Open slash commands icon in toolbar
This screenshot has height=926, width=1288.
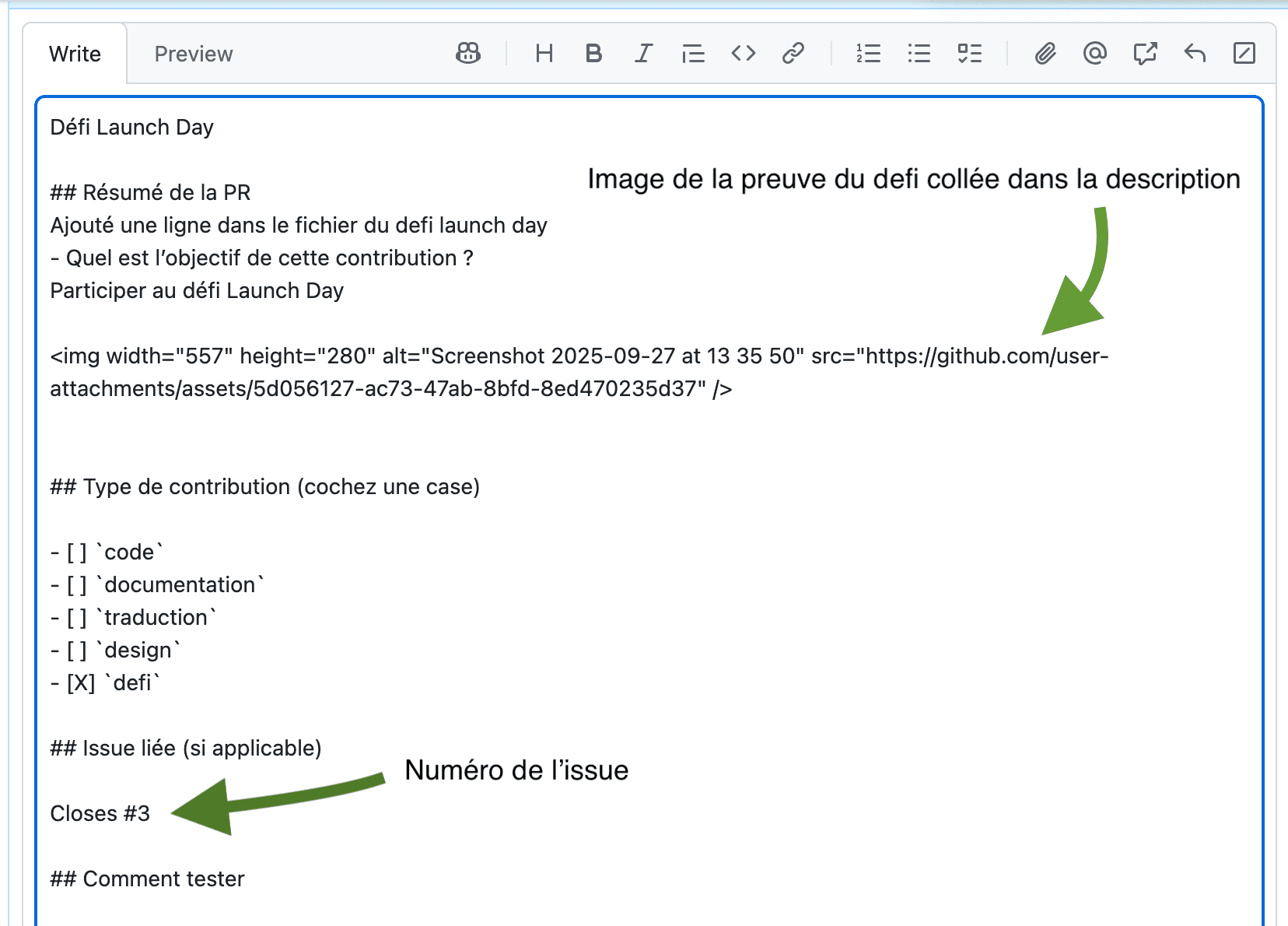(1244, 53)
